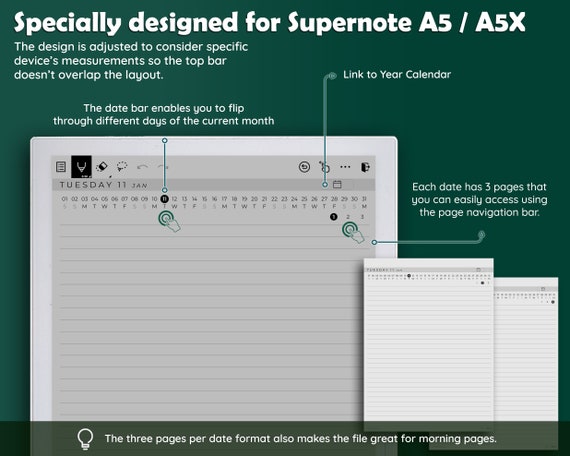The image size is (570, 456).
Task: Click the icon left of the three dots
Action: (324, 167)
